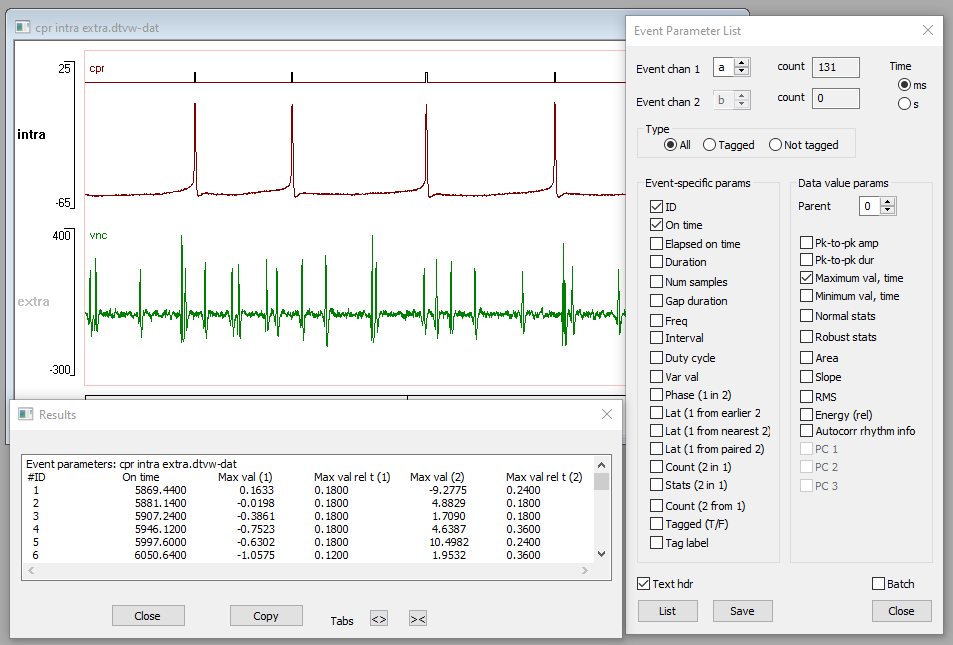Uncheck the ID event parameter
This screenshot has height=645, width=953.
tap(655, 206)
